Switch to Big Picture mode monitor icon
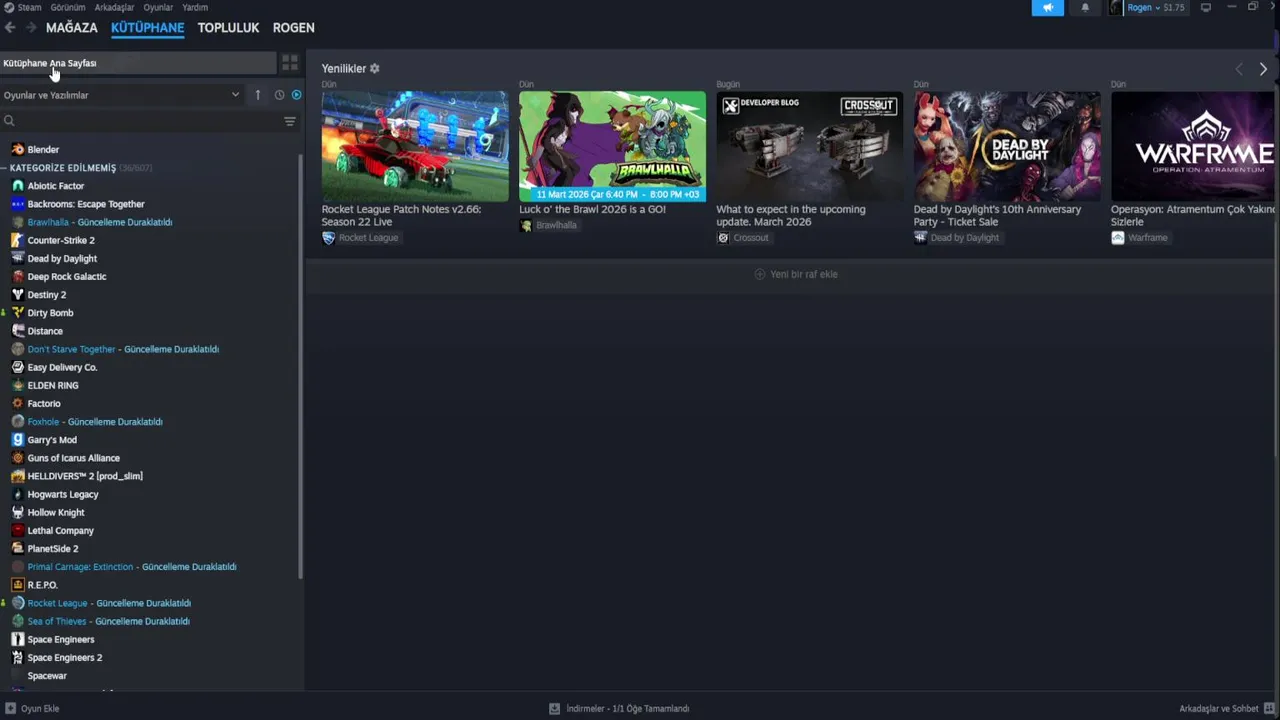The height and width of the screenshot is (720, 1280). pyautogui.click(x=1206, y=8)
